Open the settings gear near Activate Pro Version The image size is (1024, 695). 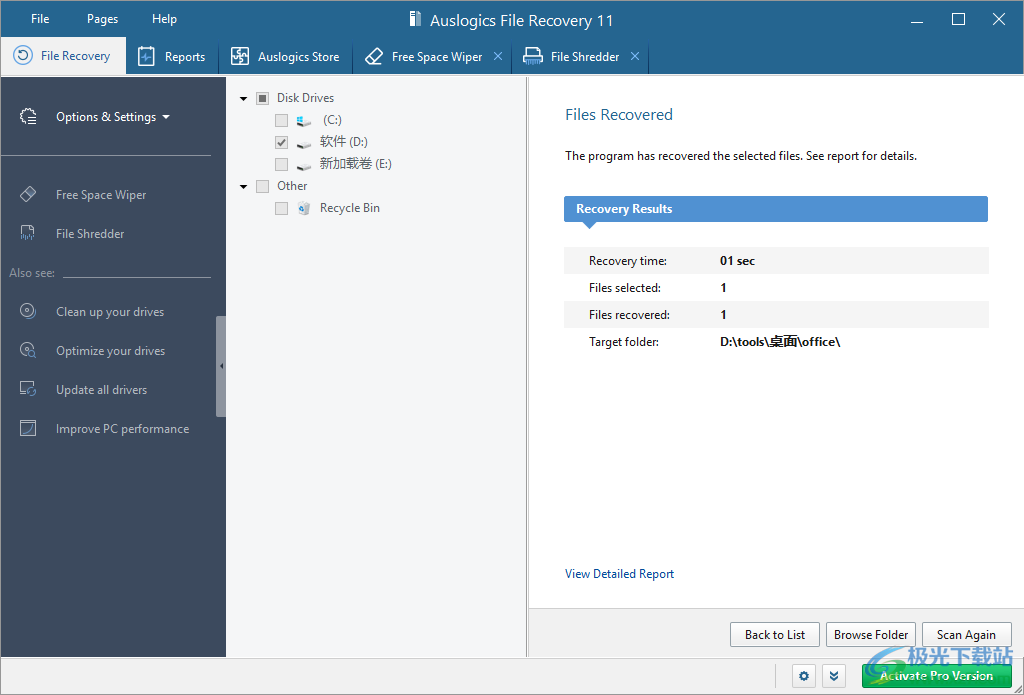pos(804,675)
